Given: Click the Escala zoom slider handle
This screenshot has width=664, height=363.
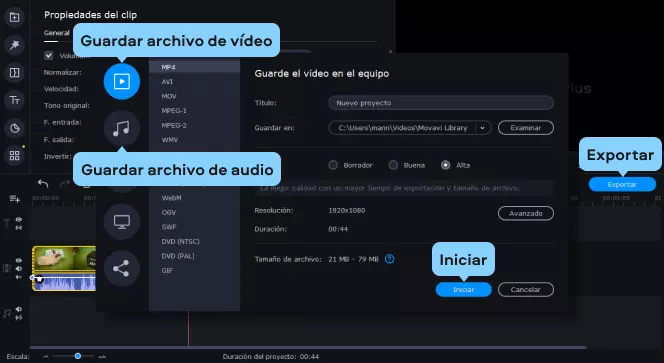Looking at the screenshot, I should [78, 356].
